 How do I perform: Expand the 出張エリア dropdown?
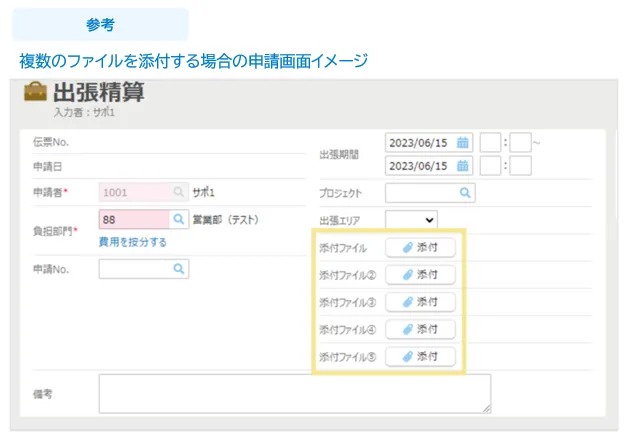411,219
